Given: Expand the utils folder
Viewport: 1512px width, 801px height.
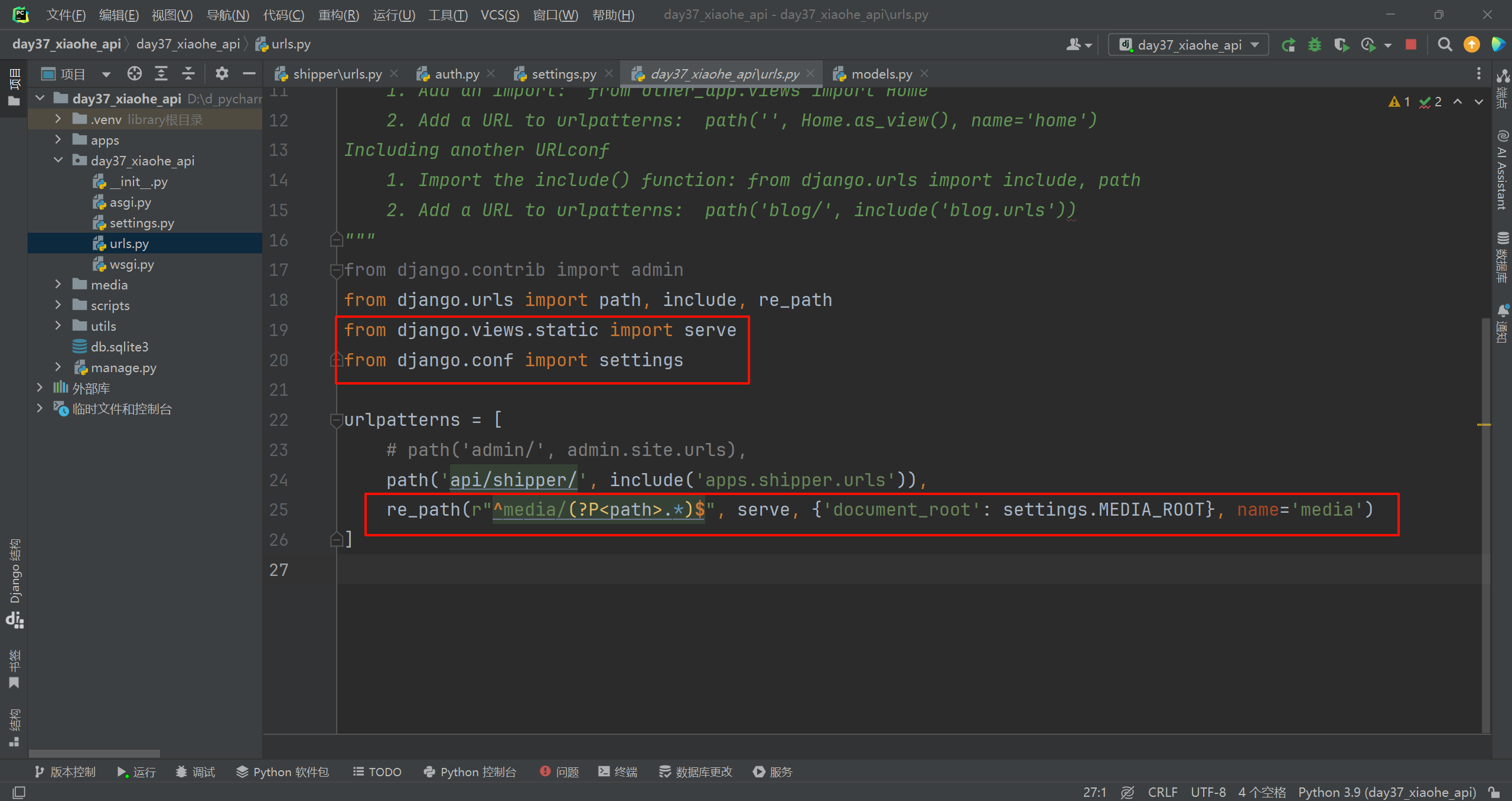Looking at the screenshot, I should point(58,325).
